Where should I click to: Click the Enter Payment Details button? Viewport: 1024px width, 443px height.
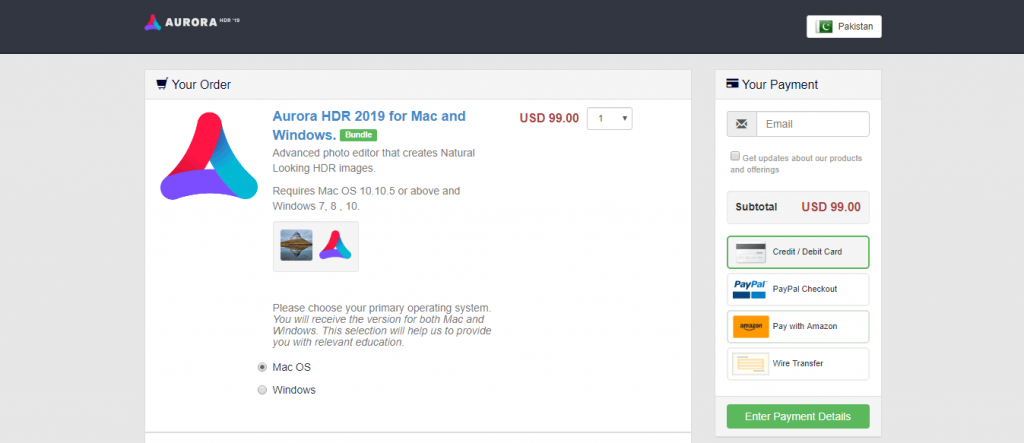coord(798,416)
